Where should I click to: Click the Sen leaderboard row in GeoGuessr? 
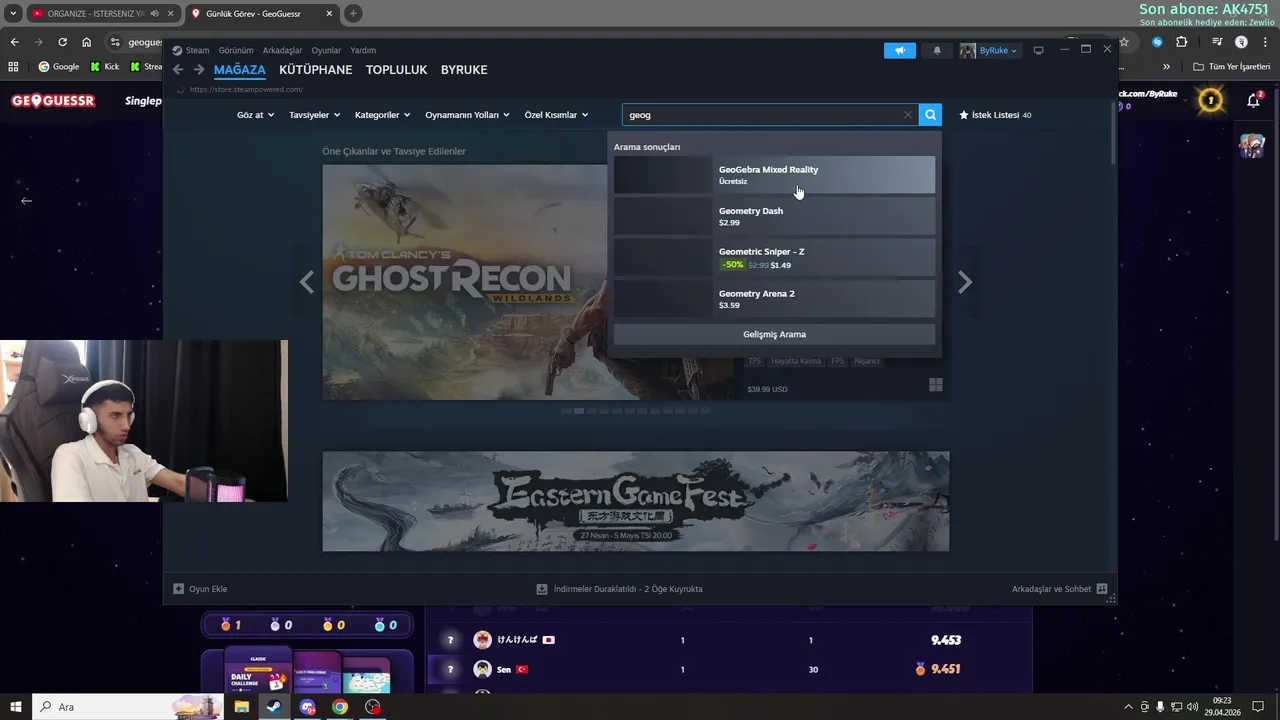[x=728, y=669]
